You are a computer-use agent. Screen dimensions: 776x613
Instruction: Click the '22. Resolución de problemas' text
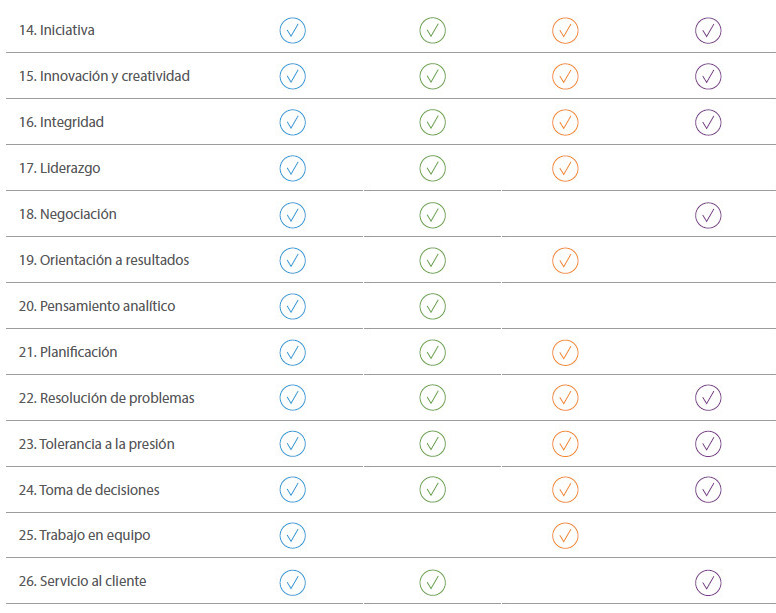coord(107,398)
